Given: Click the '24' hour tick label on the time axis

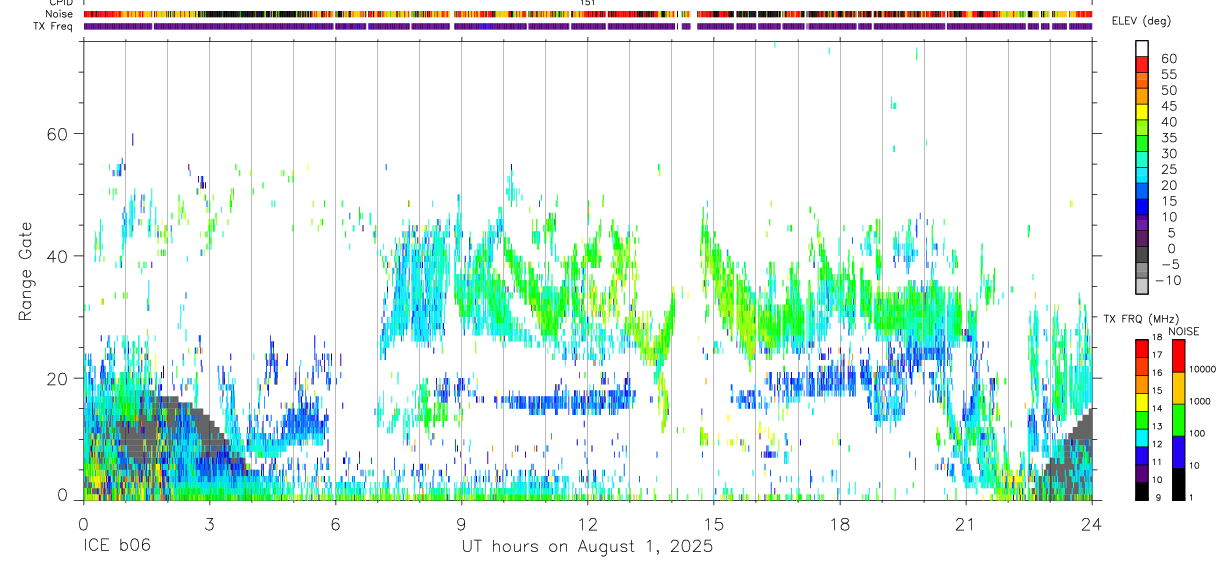Looking at the screenshot, I should [x=1091, y=523].
